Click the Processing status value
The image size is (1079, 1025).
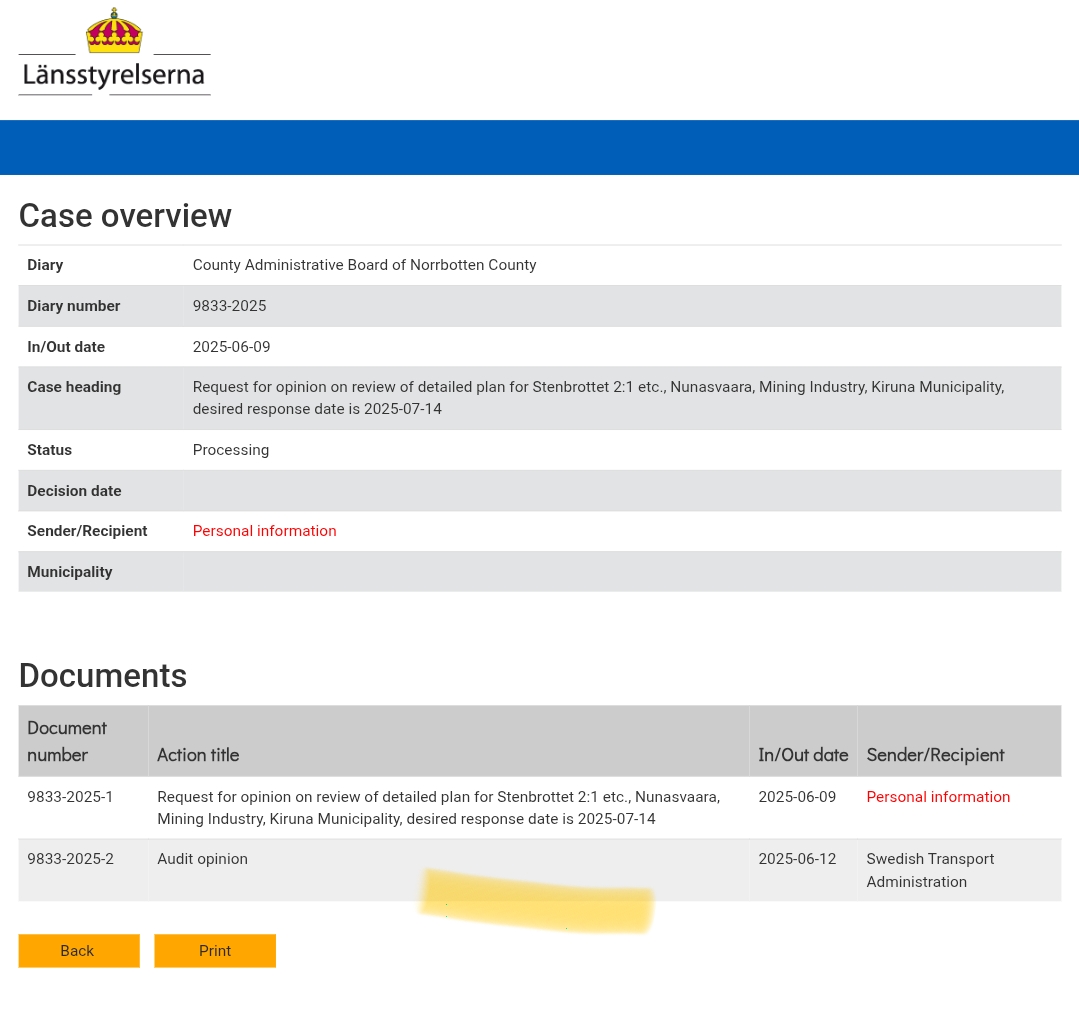click(x=230, y=450)
